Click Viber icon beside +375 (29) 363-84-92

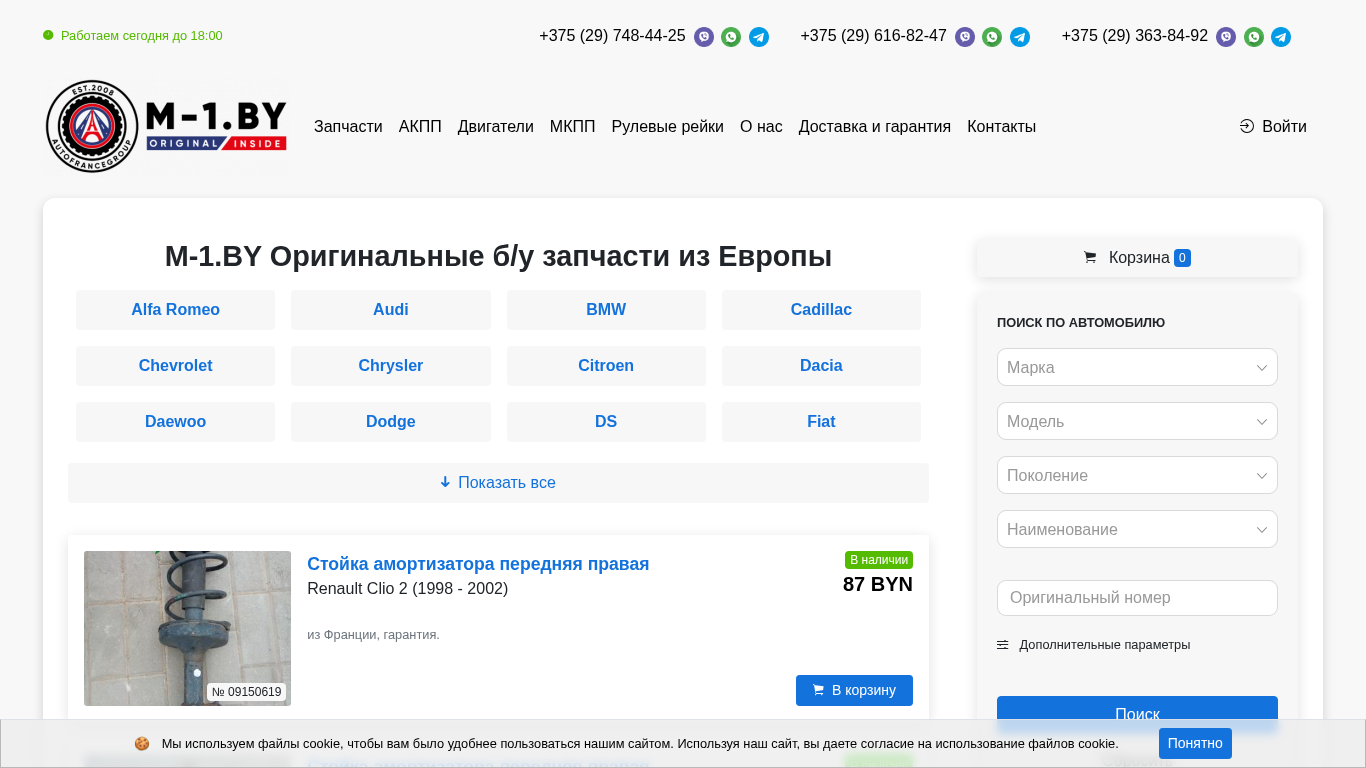click(1226, 37)
